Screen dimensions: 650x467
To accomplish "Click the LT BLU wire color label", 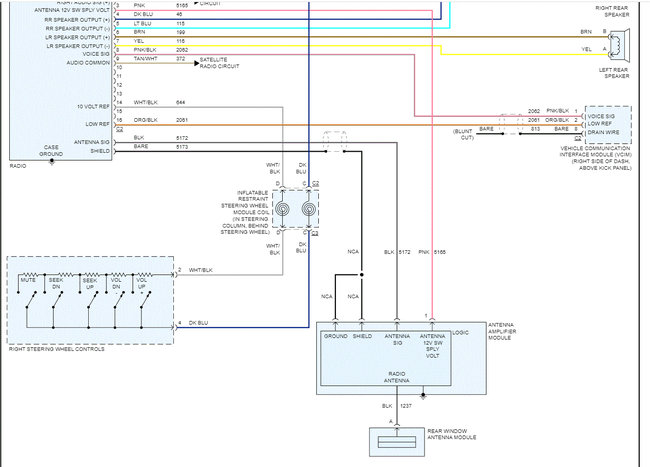I will pos(143,24).
